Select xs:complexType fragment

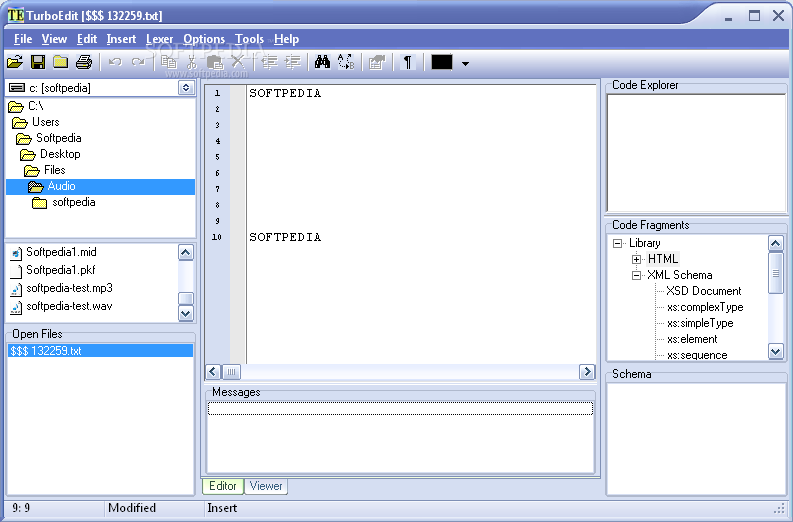click(x=705, y=307)
